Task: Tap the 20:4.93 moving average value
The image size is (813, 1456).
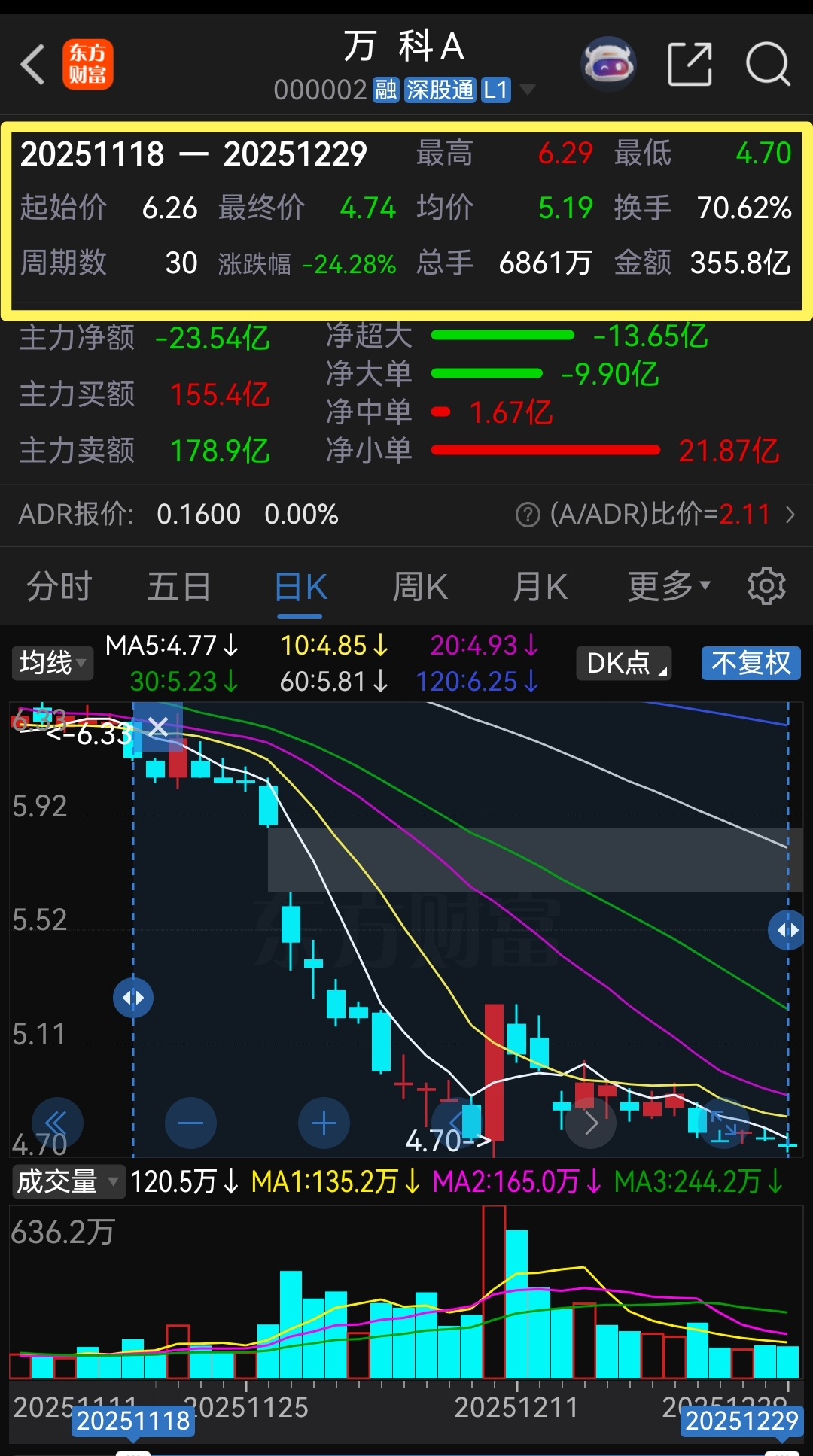Action: 485,646
